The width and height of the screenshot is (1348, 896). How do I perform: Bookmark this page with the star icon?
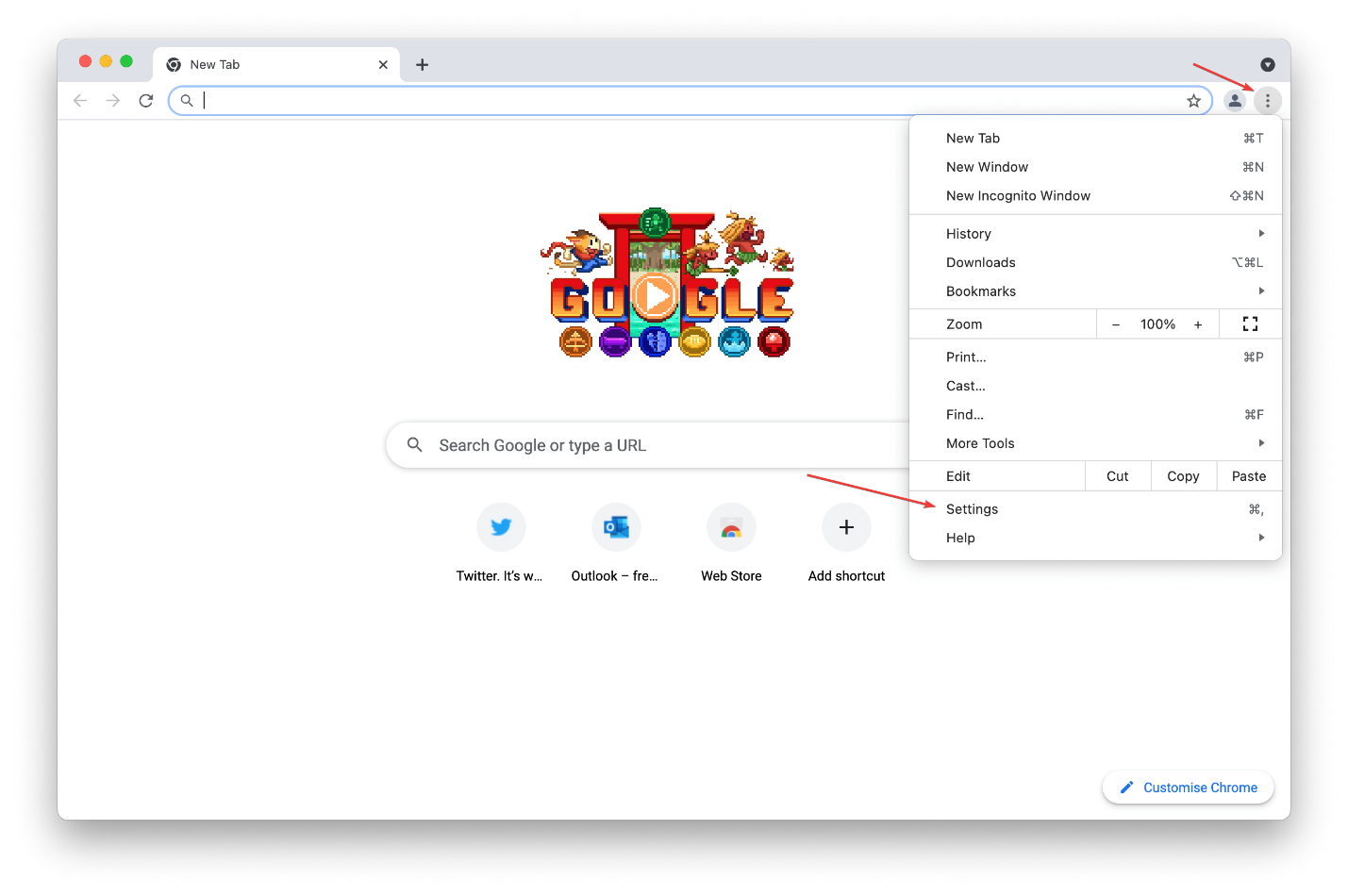click(1193, 100)
